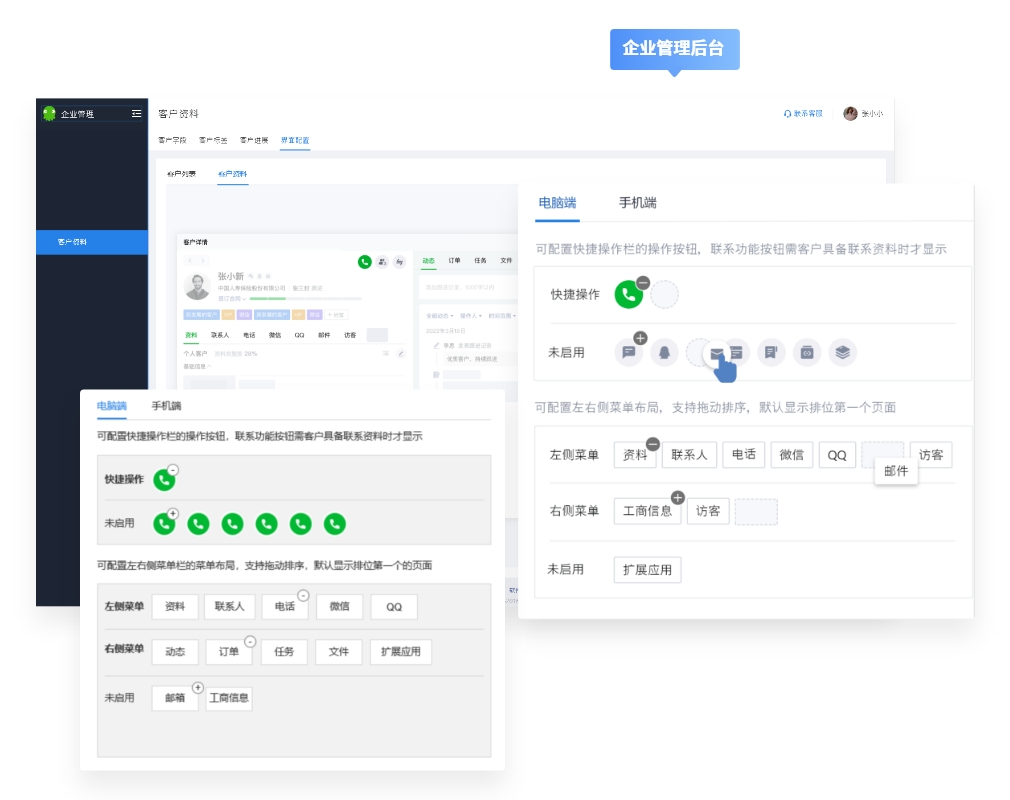Open the 客户标签 tab
Image resolution: width=1010 pixels, height=800 pixels.
(213, 140)
